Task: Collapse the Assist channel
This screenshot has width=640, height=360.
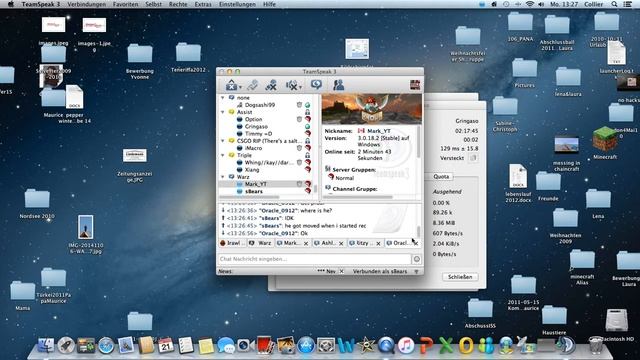Action: tap(223, 112)
